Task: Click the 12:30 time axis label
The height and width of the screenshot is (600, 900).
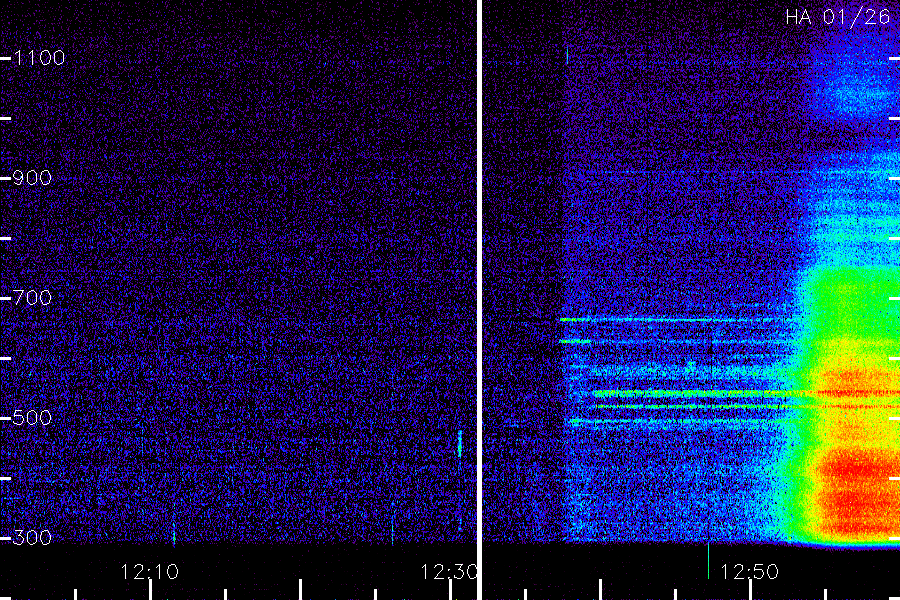Action: click(x=449, y=572)
